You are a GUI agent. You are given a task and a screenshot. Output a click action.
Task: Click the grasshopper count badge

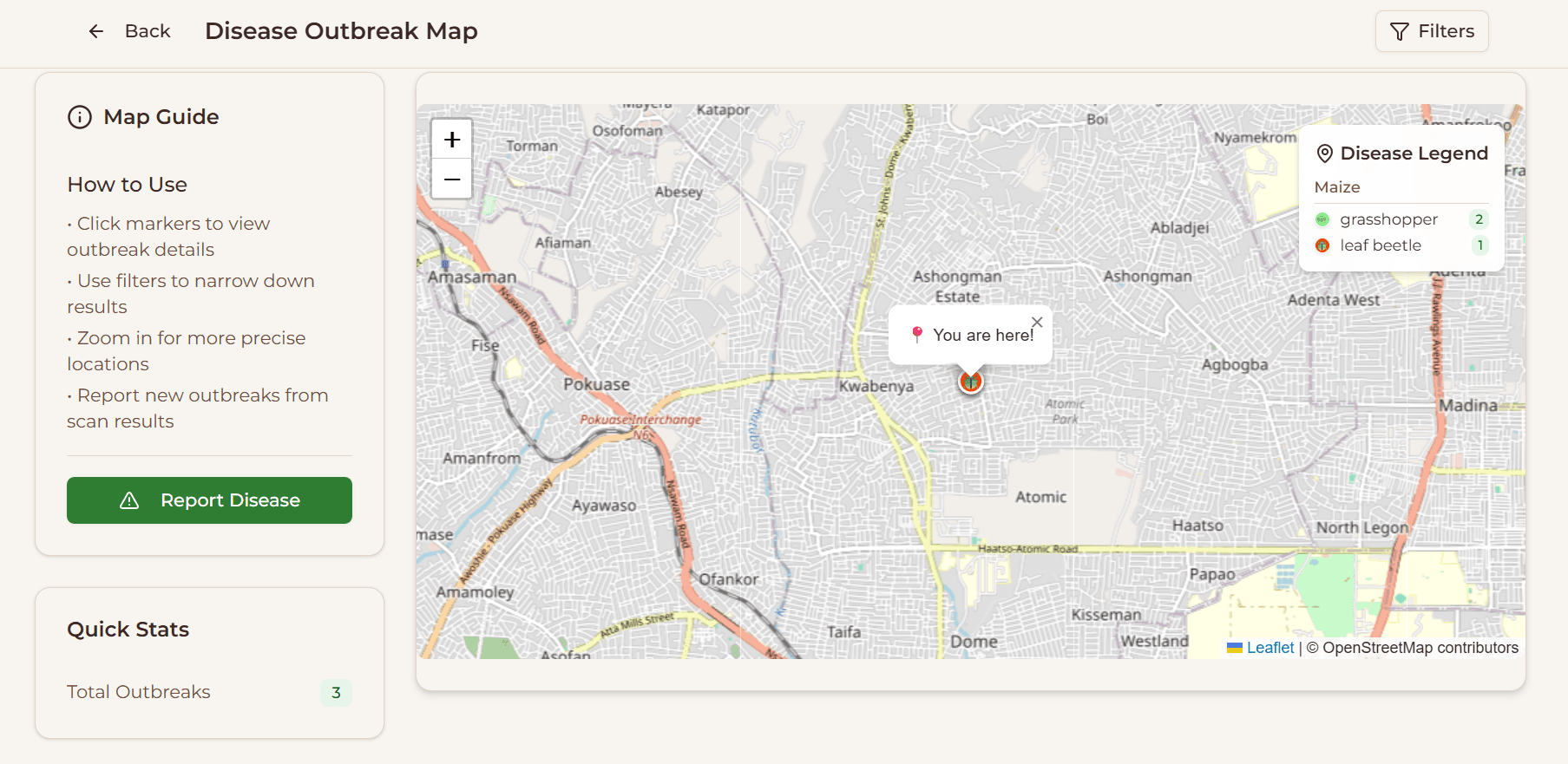click(1479, 219)
